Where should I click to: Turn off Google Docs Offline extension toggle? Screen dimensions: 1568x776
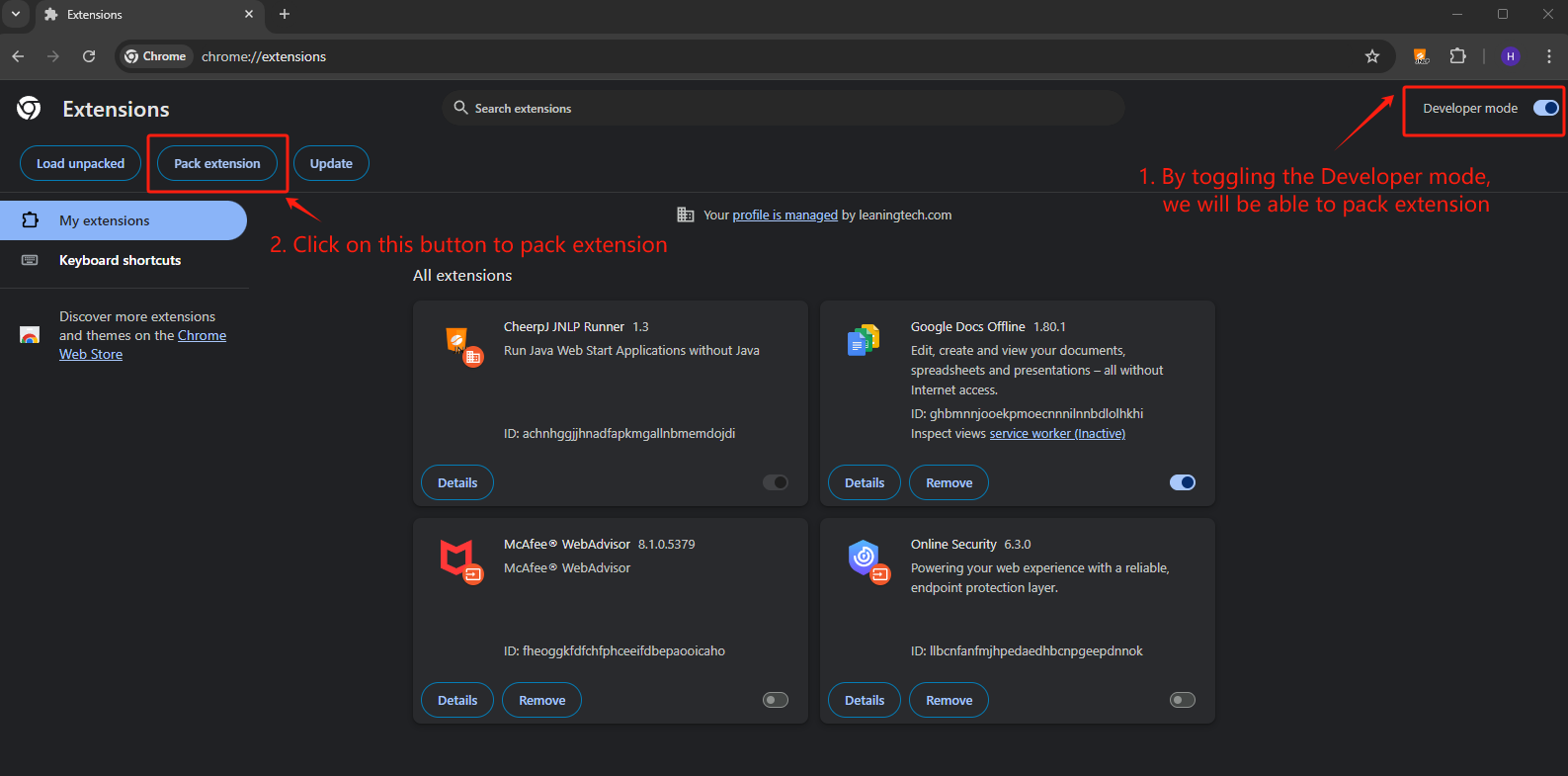pos(1182,482)
